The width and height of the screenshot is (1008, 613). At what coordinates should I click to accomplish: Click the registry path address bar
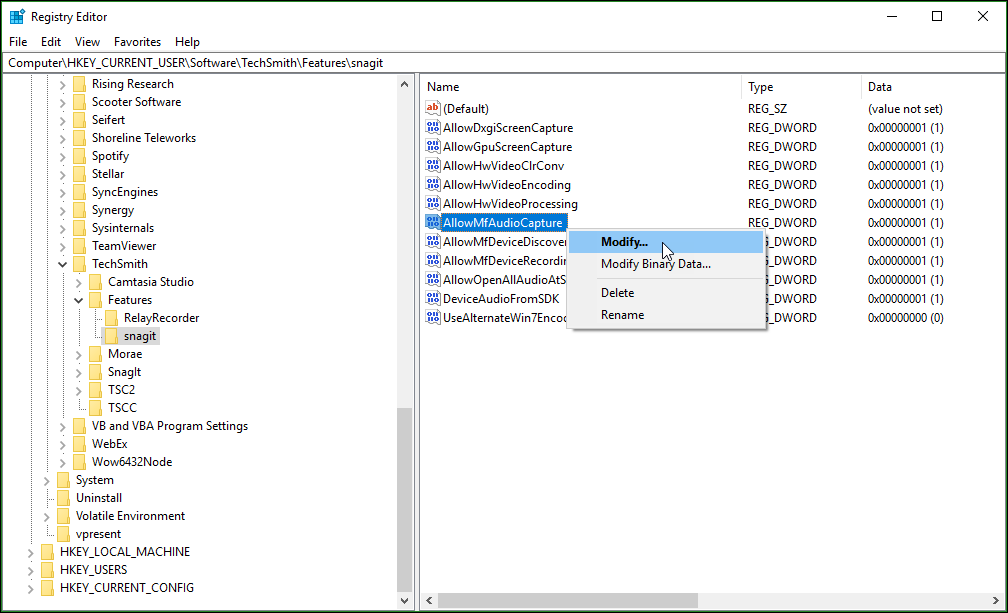(x=500, y=63)
